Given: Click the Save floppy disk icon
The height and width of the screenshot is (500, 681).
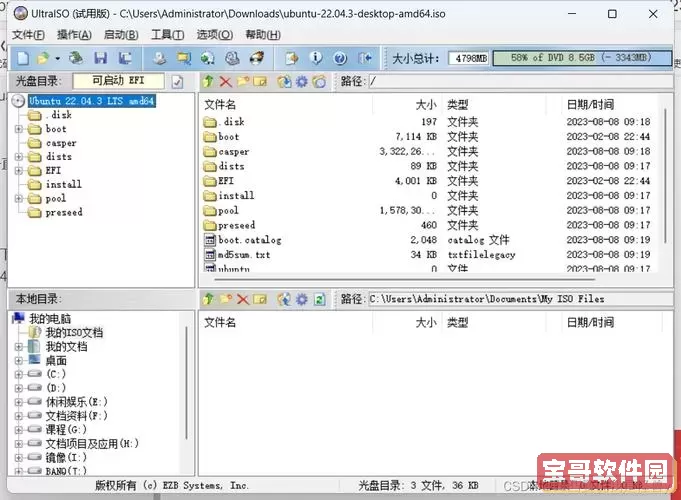Looking at the screenshot, I should [101, 58].
